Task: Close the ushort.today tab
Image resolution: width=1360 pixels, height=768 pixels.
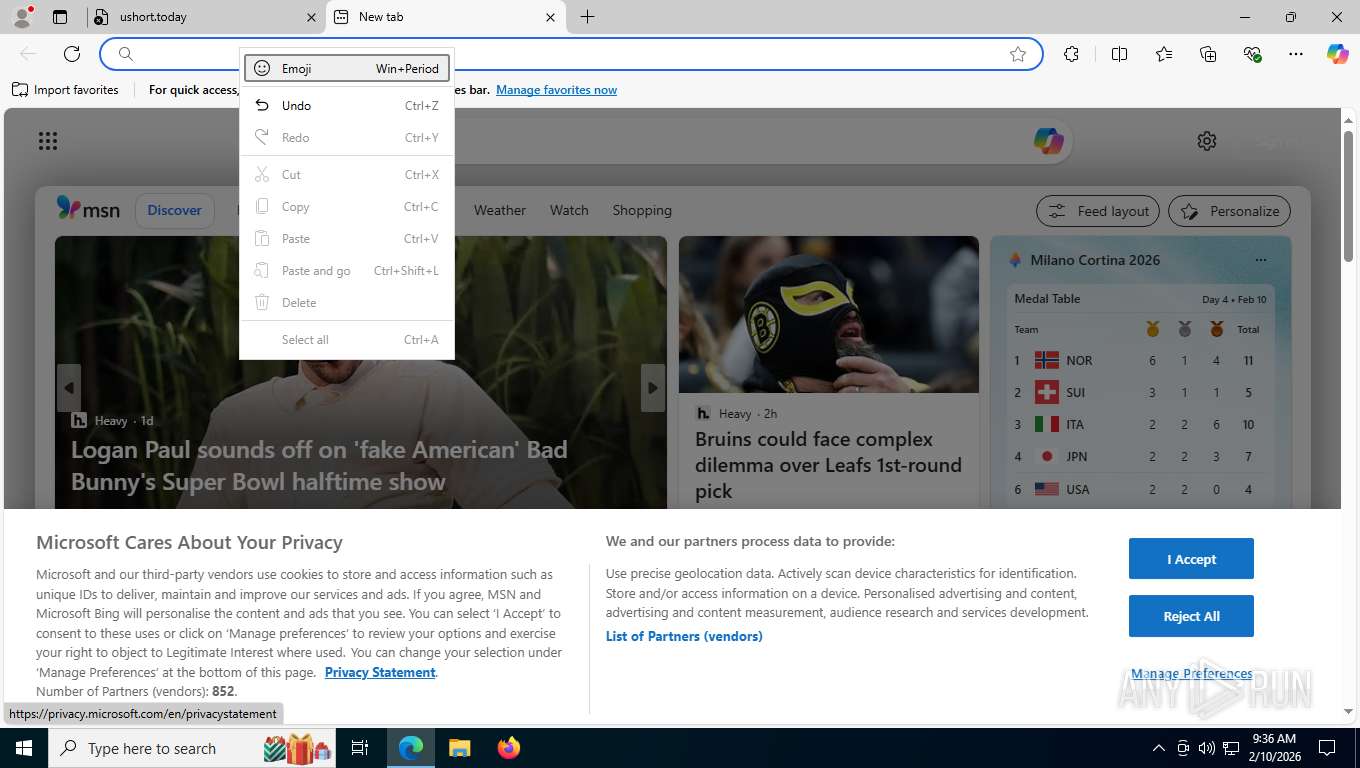Action: [x=311, y=17]
